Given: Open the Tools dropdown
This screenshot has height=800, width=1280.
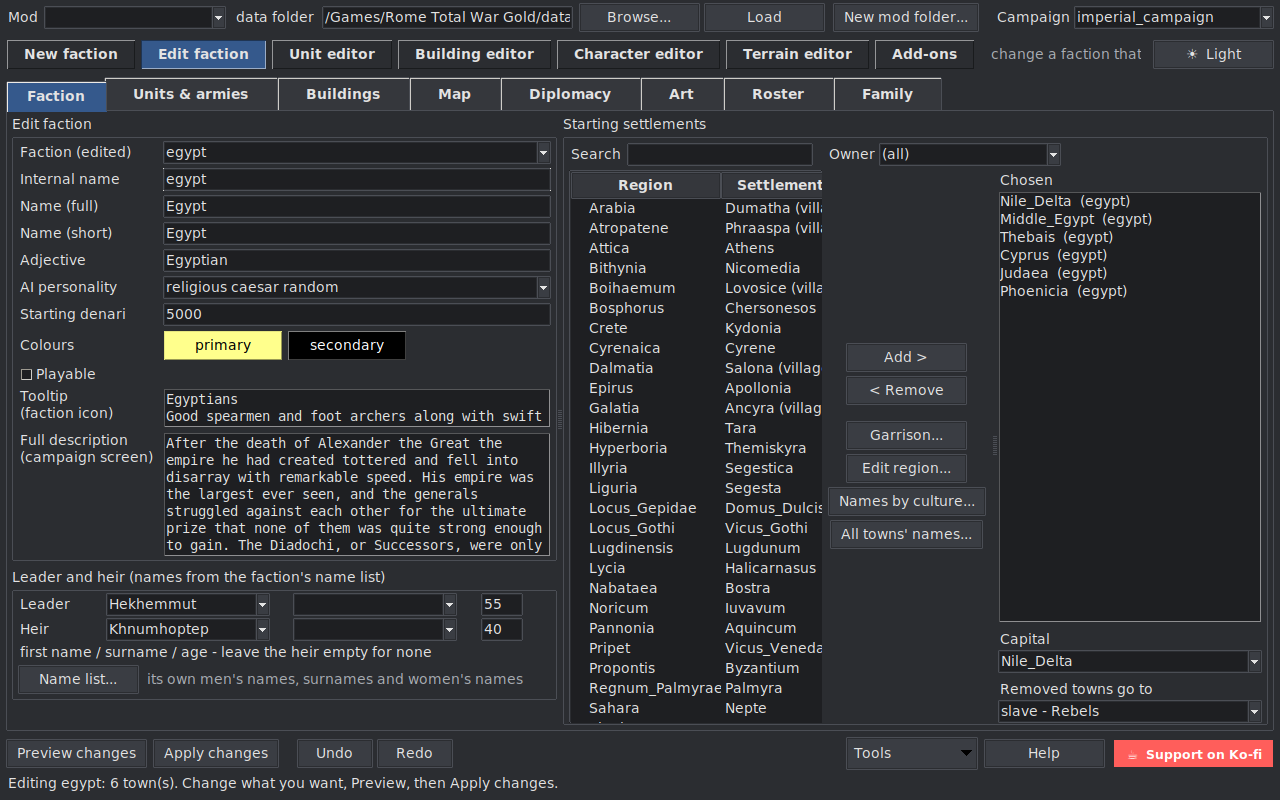Looking at the screenshot, I should click(x=911, y=753).
